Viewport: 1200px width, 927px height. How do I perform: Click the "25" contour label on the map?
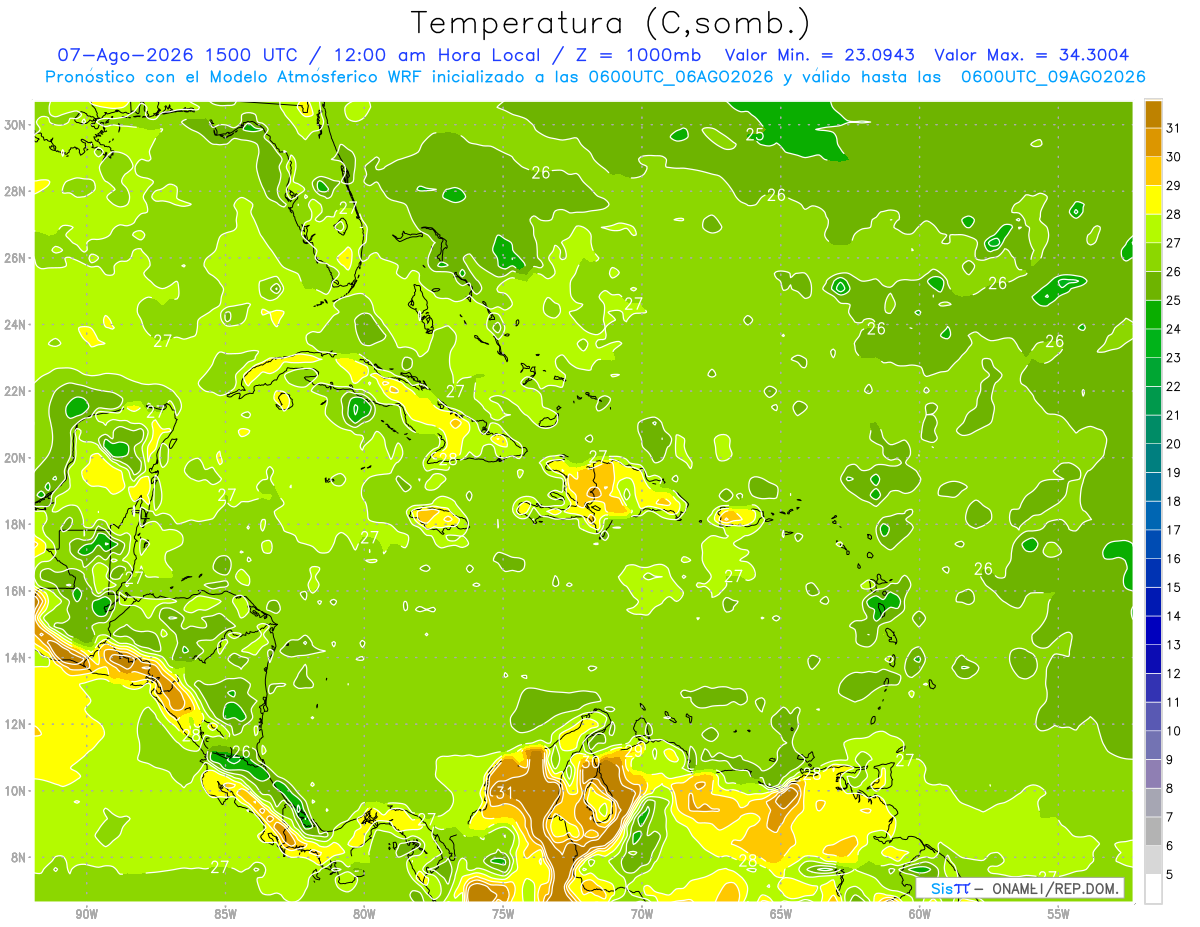coord(755,134)
